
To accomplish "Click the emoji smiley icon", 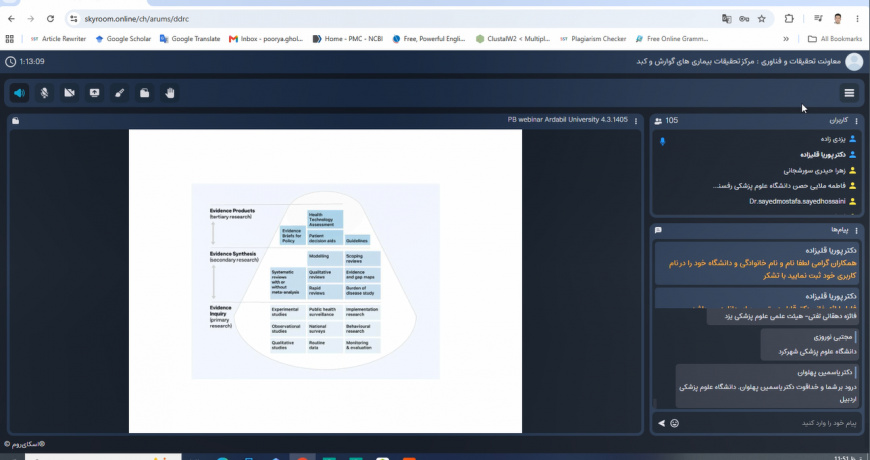I will [x=674, y=423].
